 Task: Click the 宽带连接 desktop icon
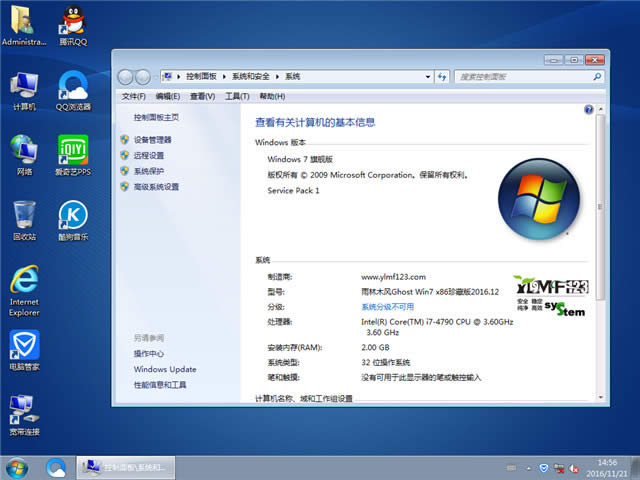[24, 412]
